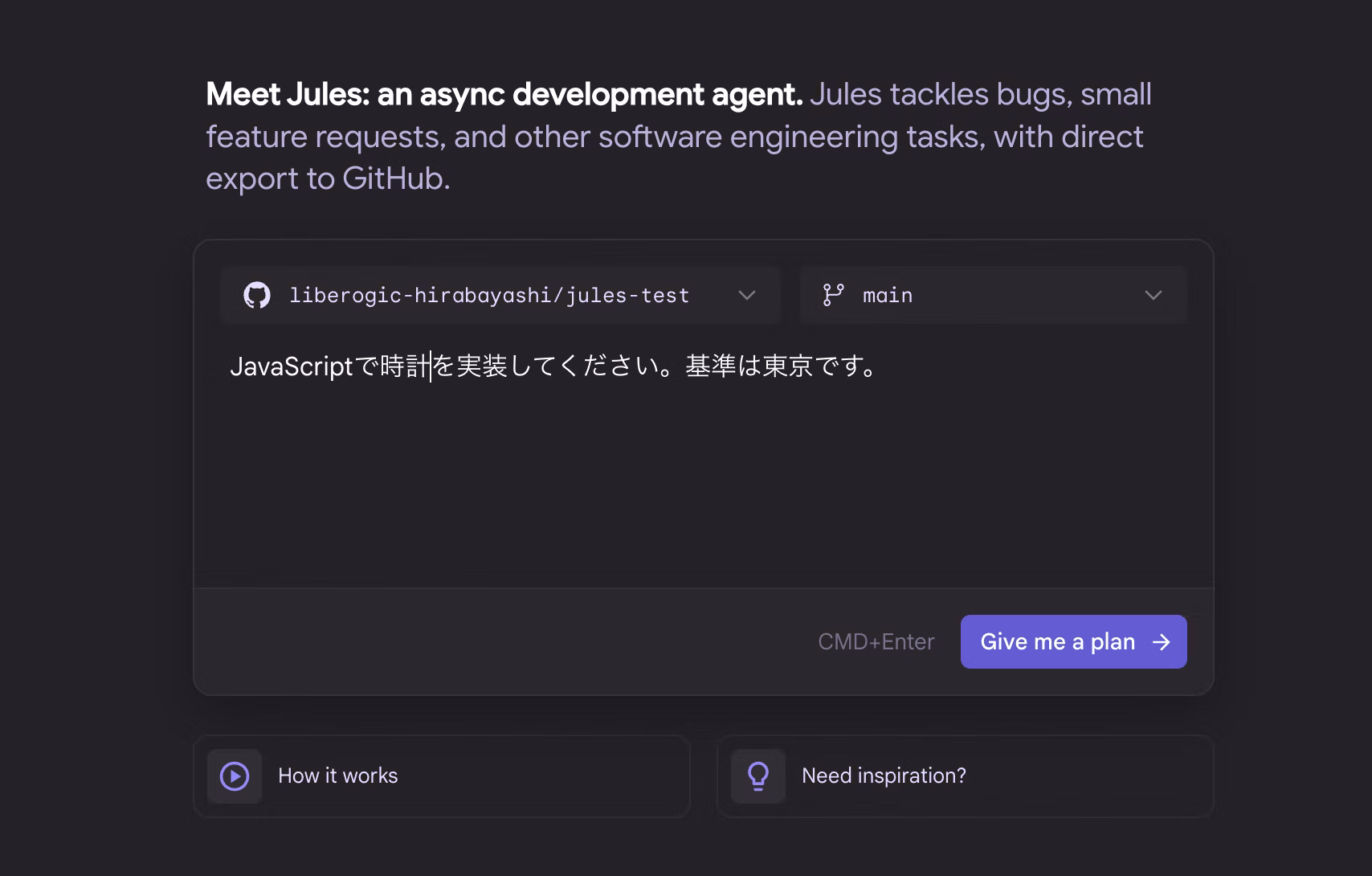Click the arrow icon in Give me a plan
The image size is (1372, 876).
coord(1161,641)
